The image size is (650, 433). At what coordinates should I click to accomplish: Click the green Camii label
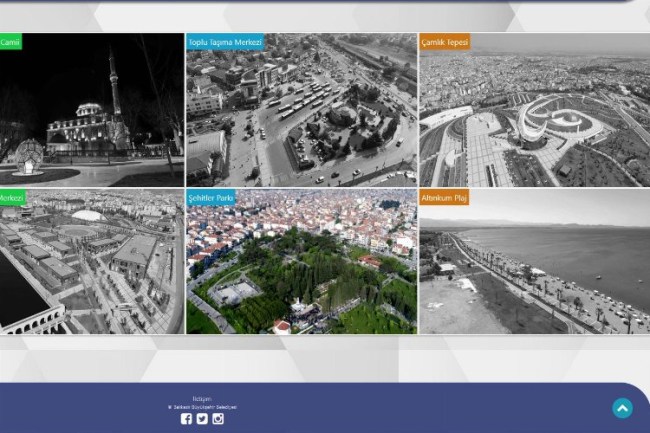coord(10,42)
